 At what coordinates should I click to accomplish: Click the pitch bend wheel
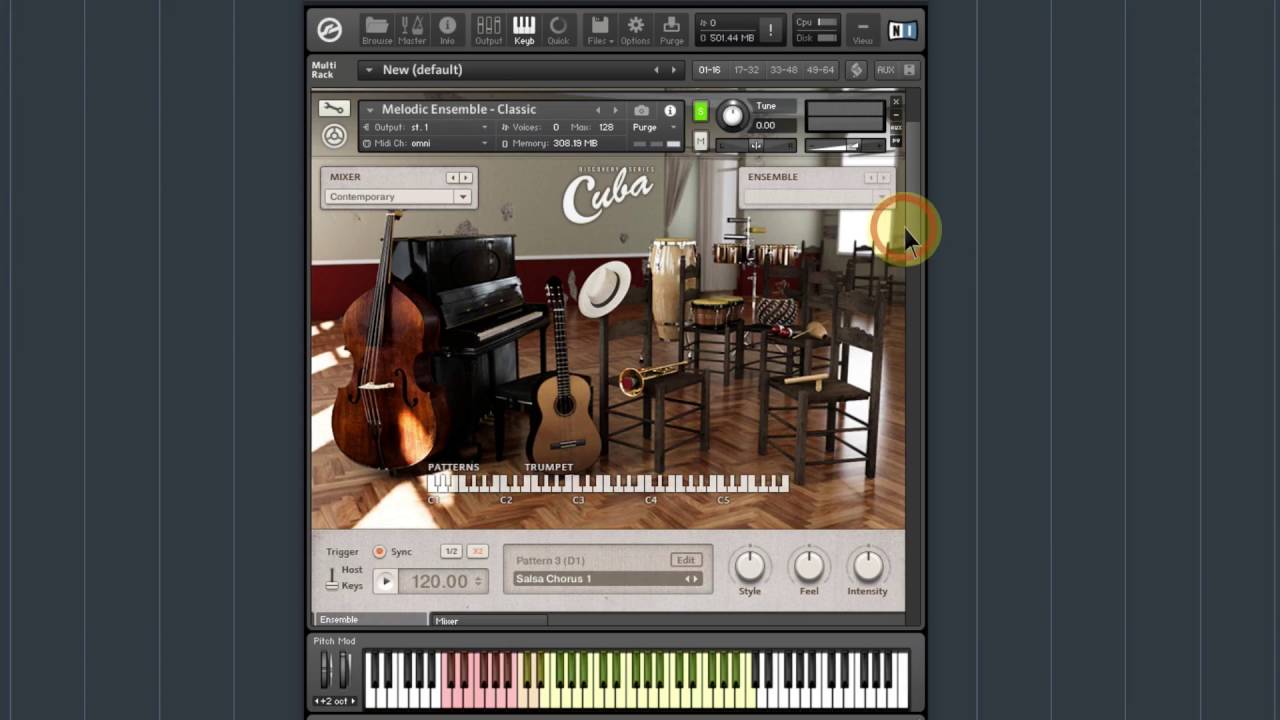point(324,670)
